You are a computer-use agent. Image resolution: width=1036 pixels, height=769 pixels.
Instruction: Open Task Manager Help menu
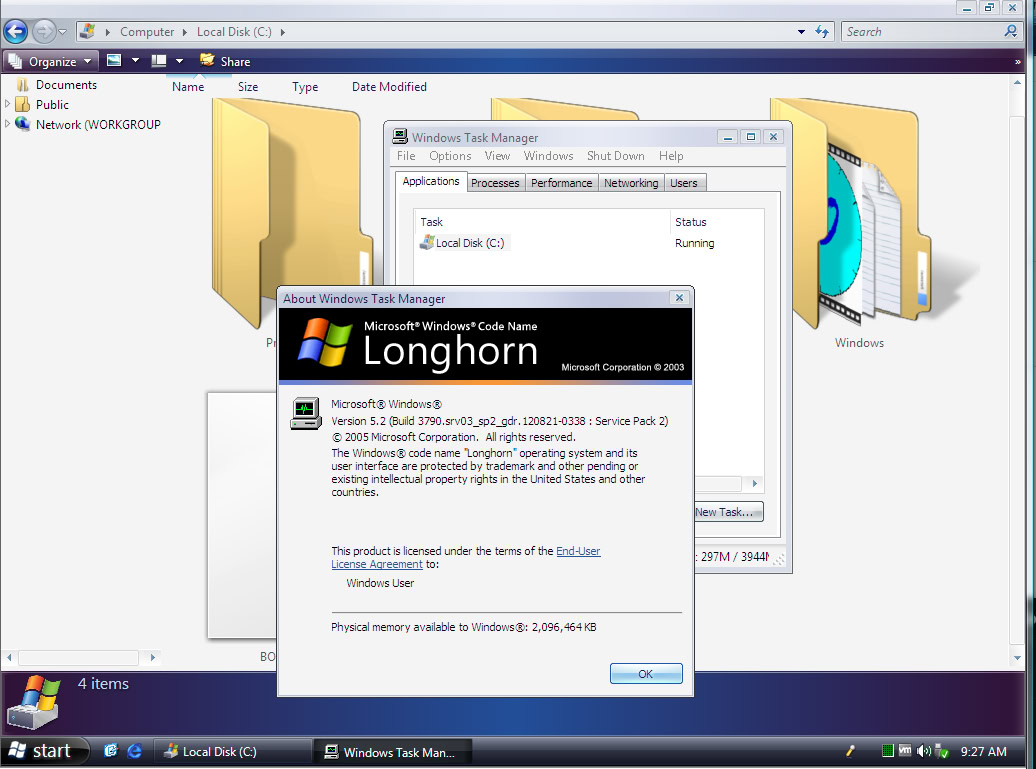click(671, 156)
